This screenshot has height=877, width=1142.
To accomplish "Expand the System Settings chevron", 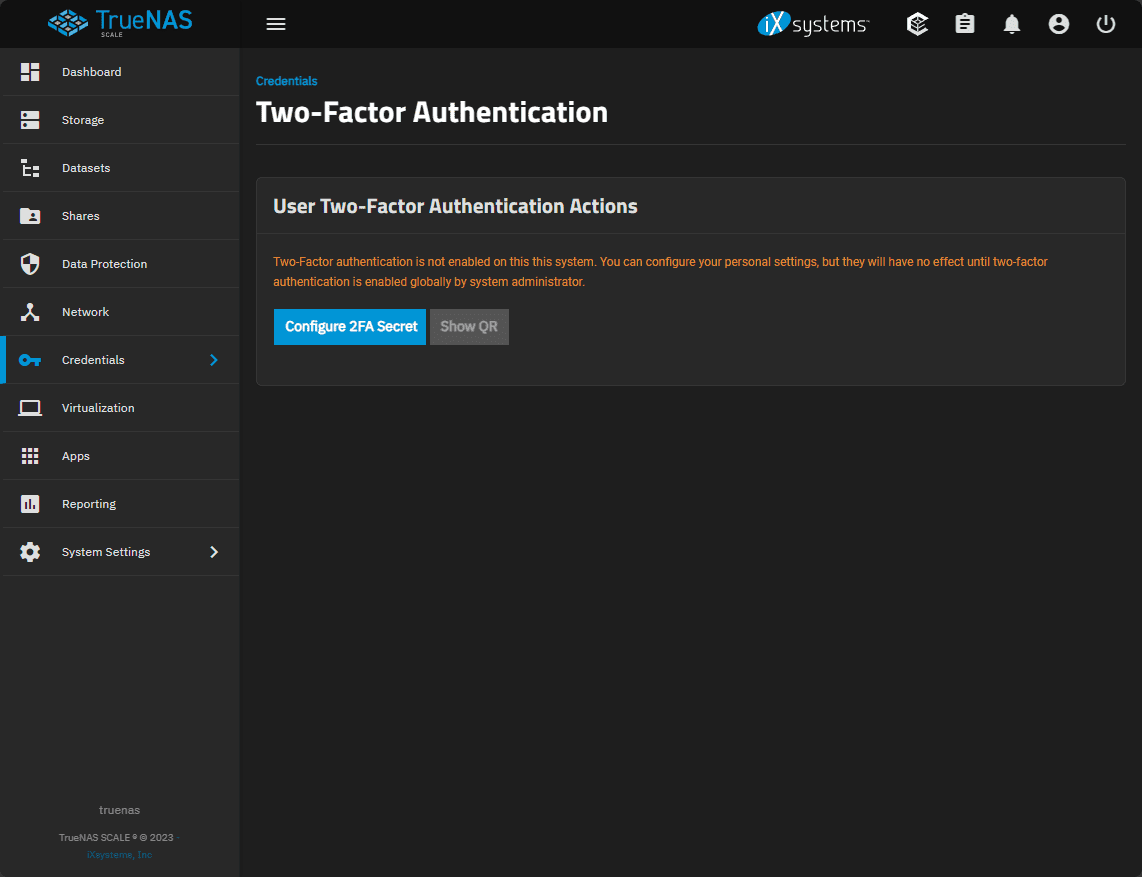I will (213, 552).
